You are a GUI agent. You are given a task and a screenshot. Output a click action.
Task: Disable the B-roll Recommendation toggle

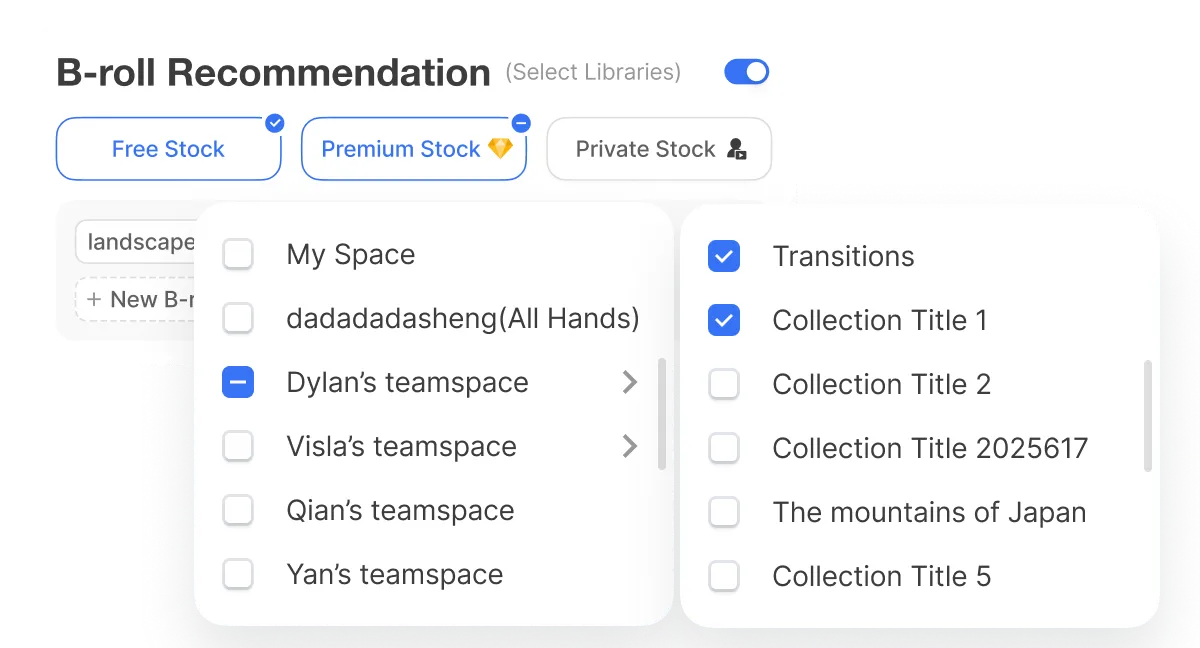pos(746,71)
